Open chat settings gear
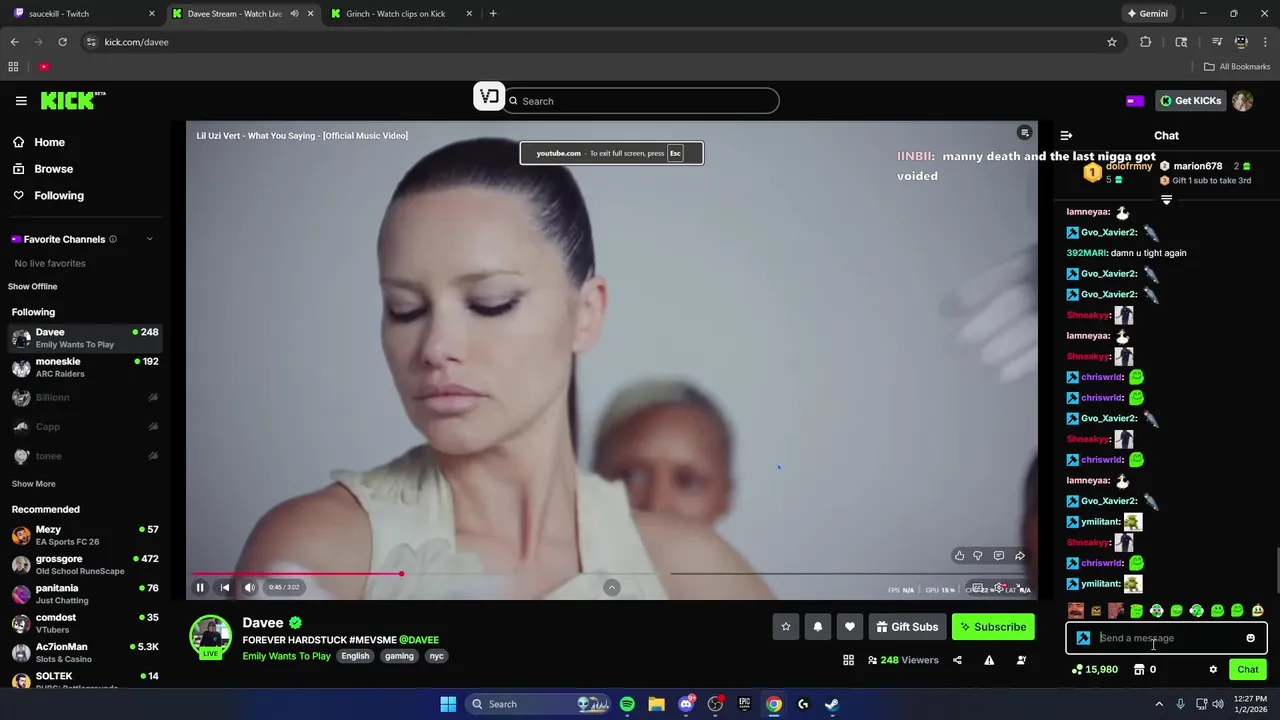 1213,670
